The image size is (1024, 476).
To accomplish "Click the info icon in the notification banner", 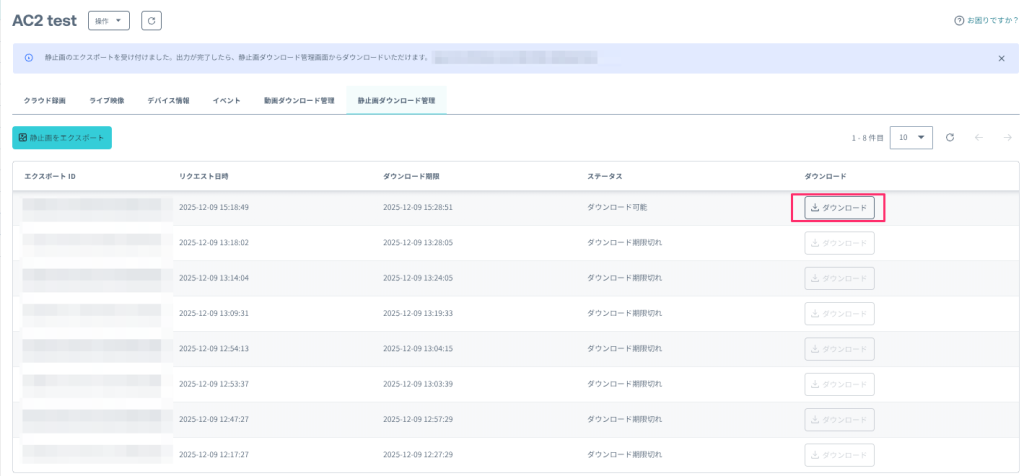I will (x=28, y=58).
